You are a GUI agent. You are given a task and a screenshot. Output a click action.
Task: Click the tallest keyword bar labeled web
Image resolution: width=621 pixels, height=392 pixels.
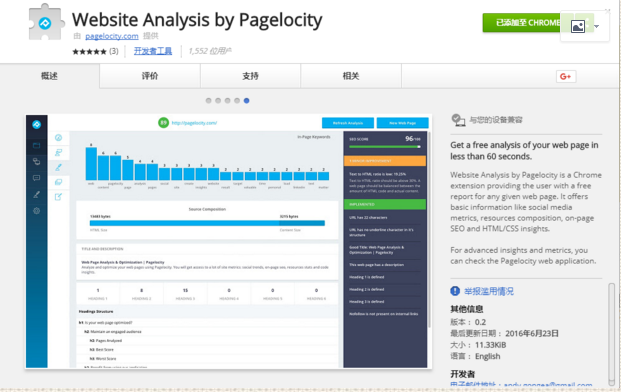91,164
